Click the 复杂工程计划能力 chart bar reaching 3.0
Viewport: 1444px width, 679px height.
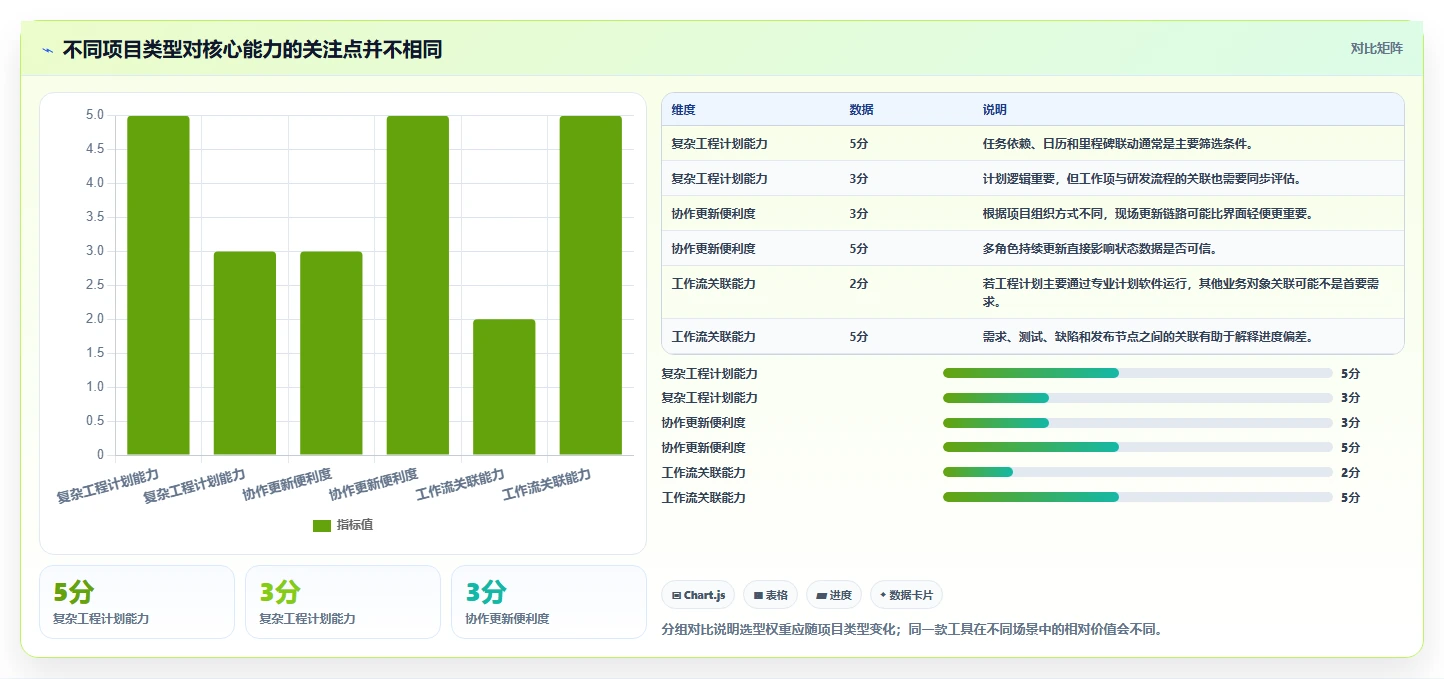coord(245,353)
